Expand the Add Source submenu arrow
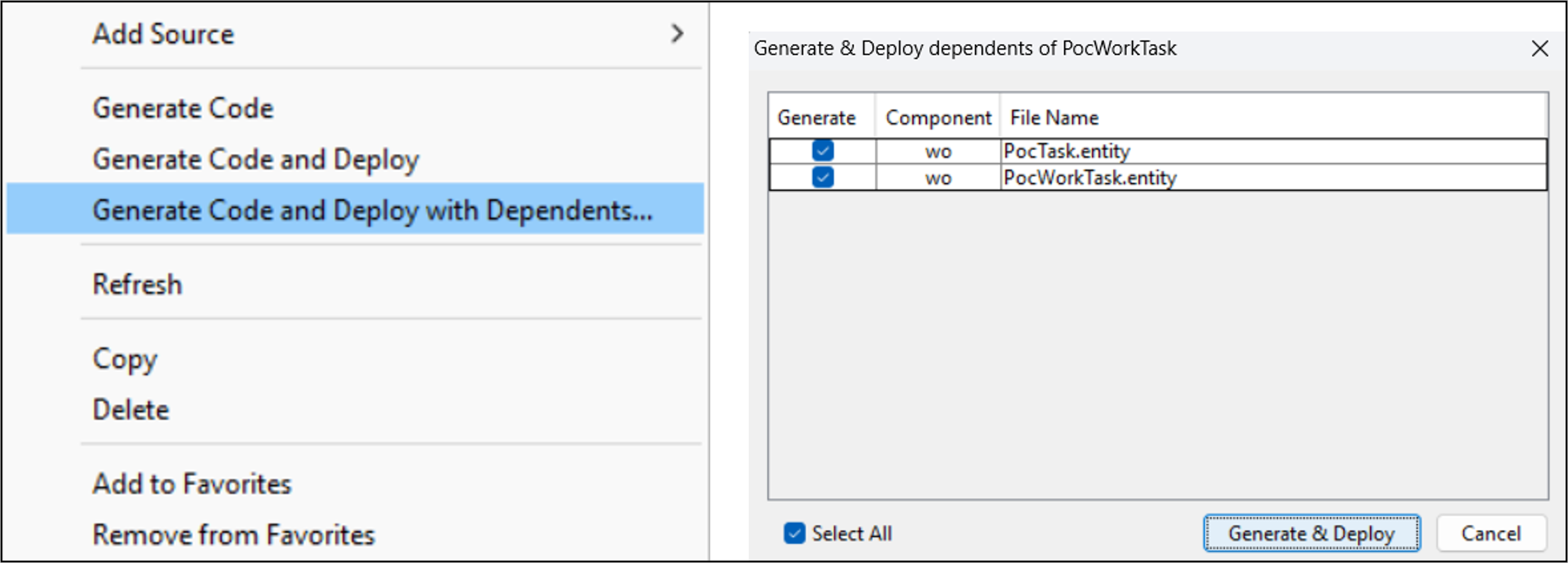This screenshot has height=563, width=1568. click(677, 34)
